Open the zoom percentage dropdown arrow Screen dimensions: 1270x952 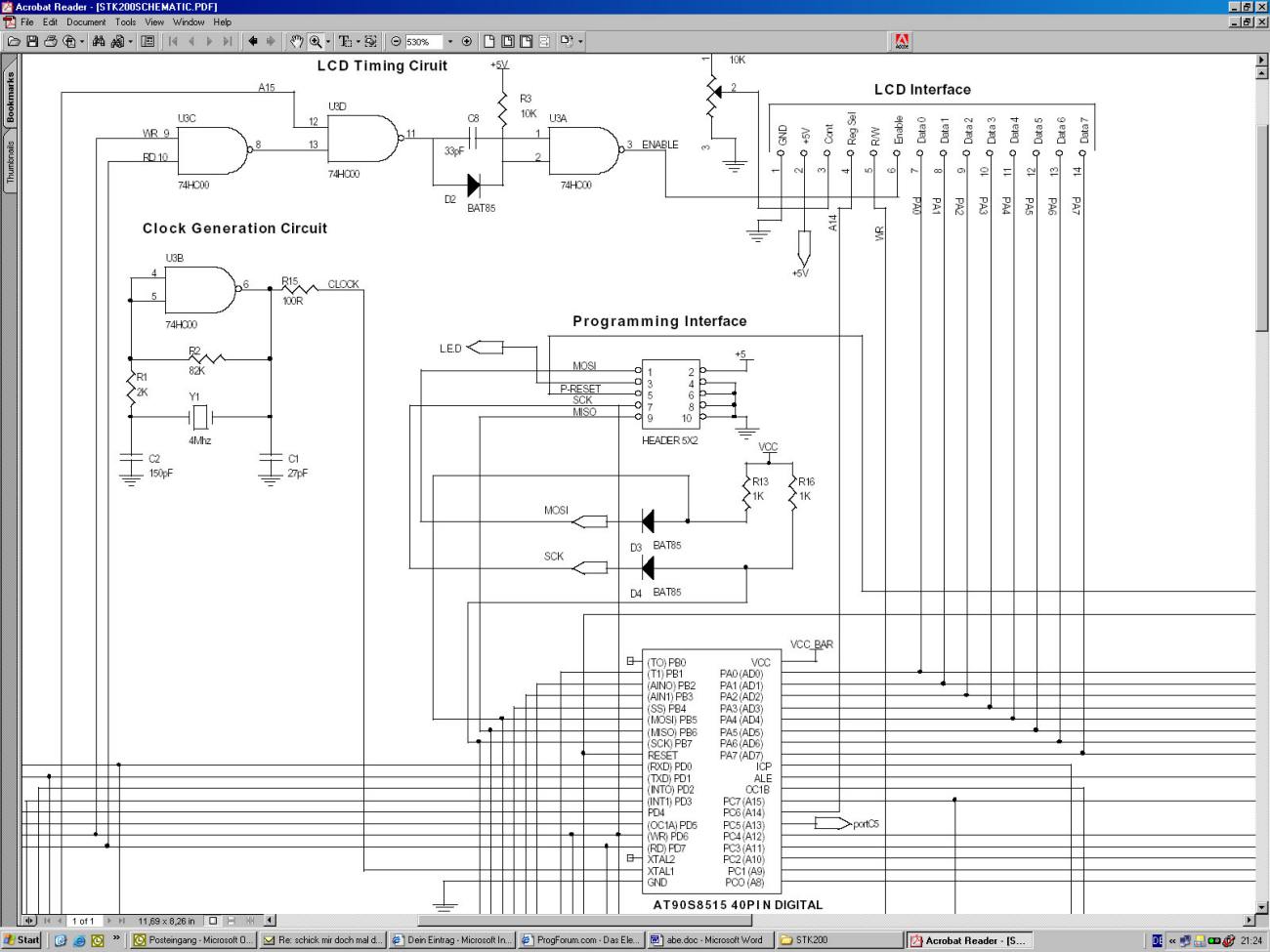point(449,41)
